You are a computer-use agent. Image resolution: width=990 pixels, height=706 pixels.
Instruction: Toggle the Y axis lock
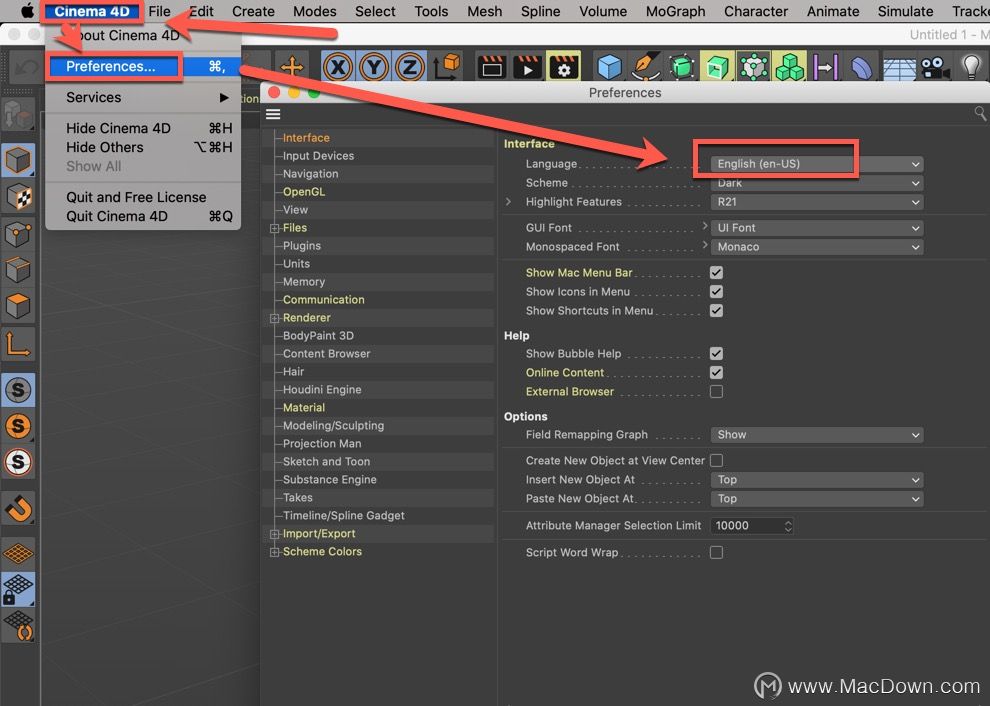click(374, 66)
